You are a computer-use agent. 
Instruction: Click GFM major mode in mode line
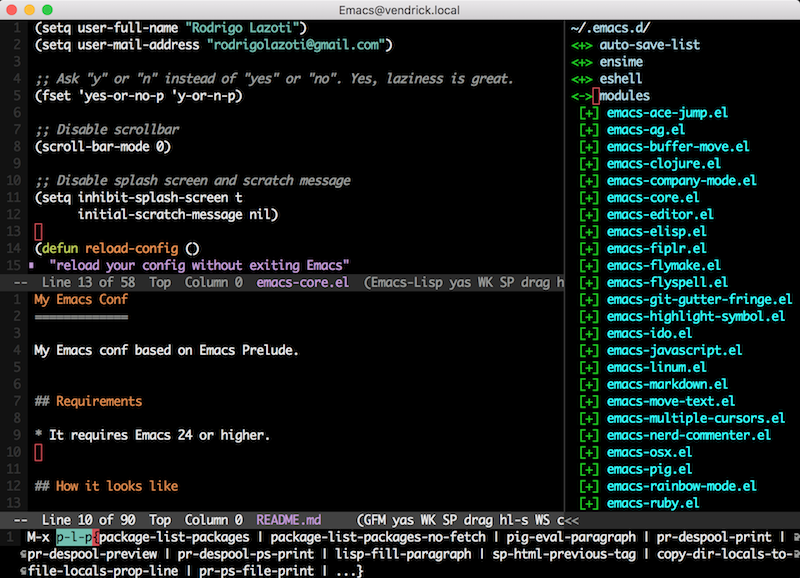(374, 520)
